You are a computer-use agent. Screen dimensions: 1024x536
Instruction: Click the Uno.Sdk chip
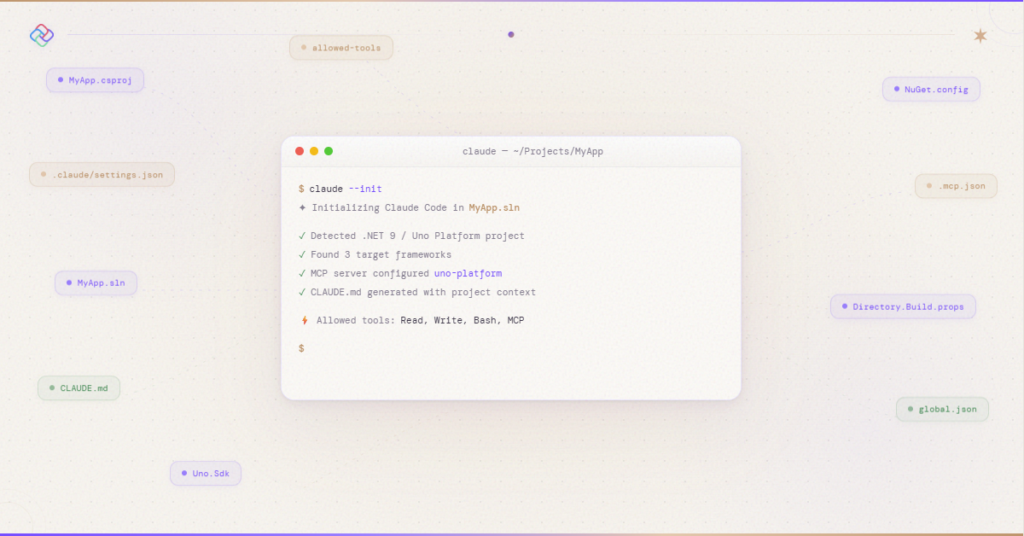(x=205, y=473)
